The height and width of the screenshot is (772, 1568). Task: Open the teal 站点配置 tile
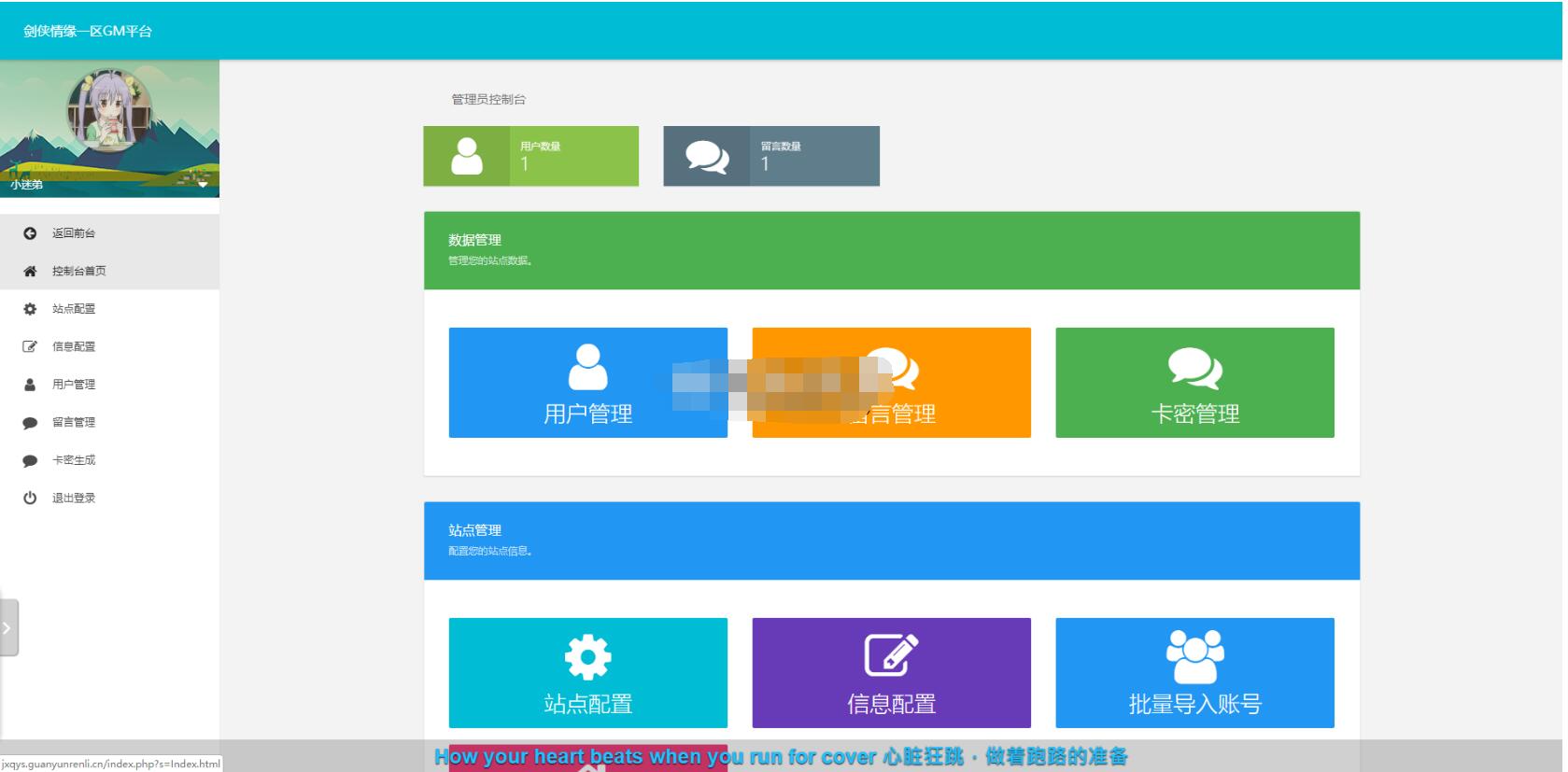587,673
